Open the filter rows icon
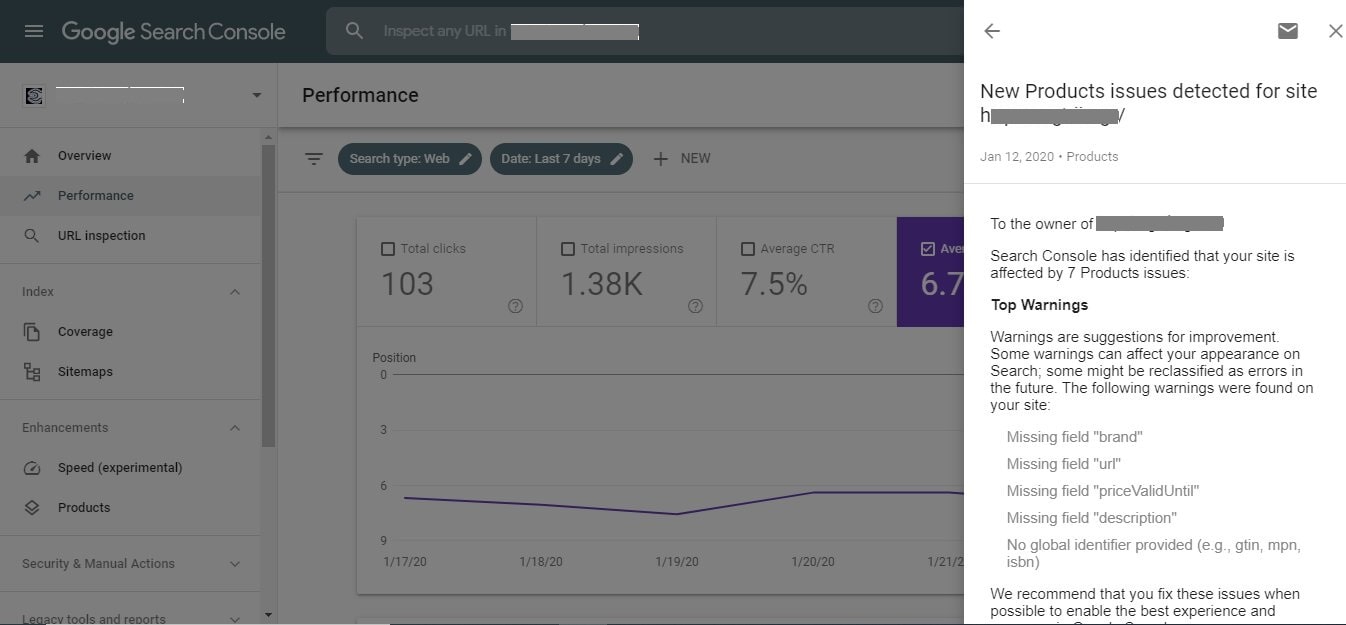1346x625 pixels. pos(314,159)
